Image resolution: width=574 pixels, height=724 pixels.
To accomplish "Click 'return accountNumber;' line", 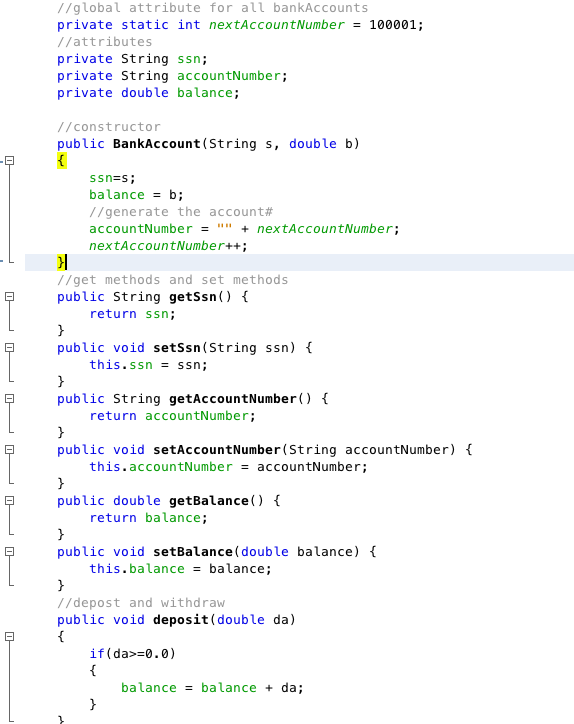I will click(x=172, y=416).
